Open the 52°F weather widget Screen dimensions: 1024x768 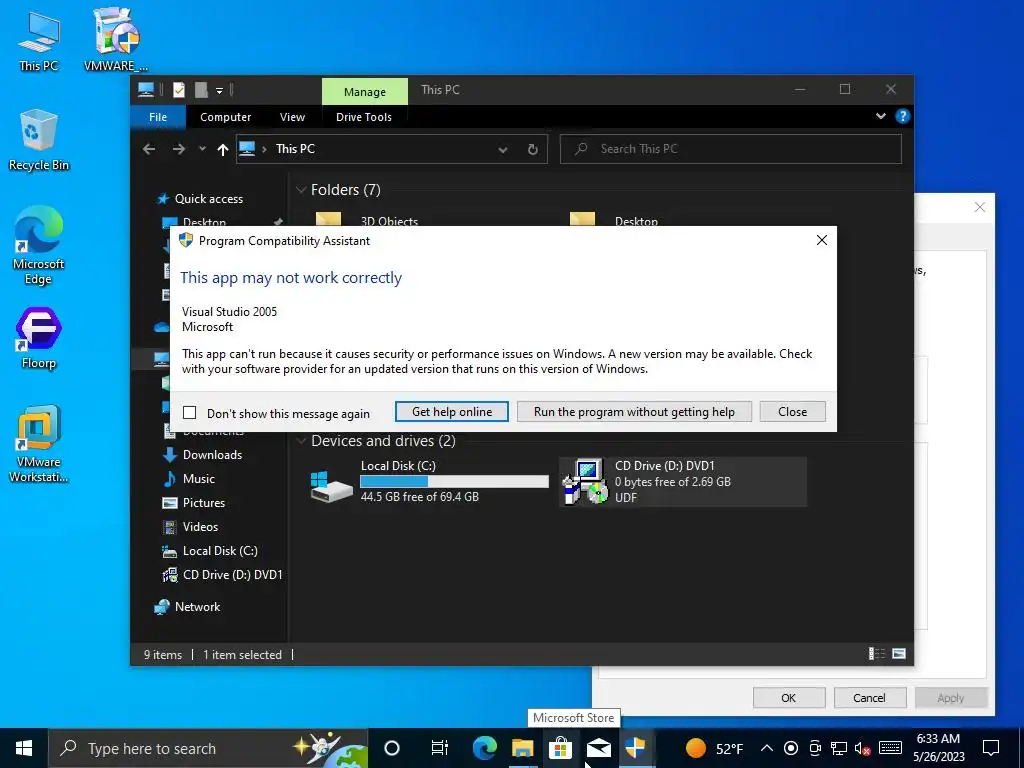tap(714, 748)
